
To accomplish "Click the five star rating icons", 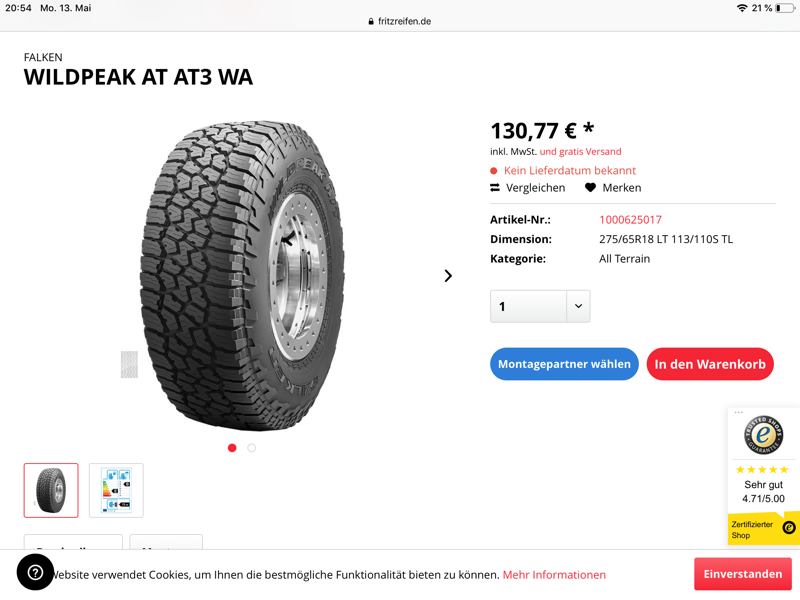I will click(x=762, y=469).
